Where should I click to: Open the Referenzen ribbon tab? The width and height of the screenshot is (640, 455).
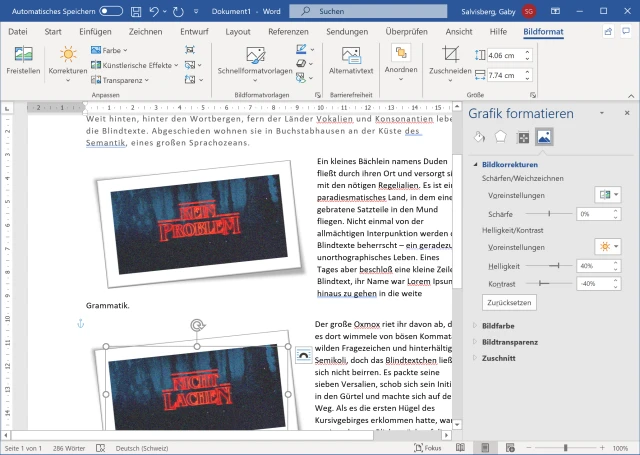coord(288,31)
